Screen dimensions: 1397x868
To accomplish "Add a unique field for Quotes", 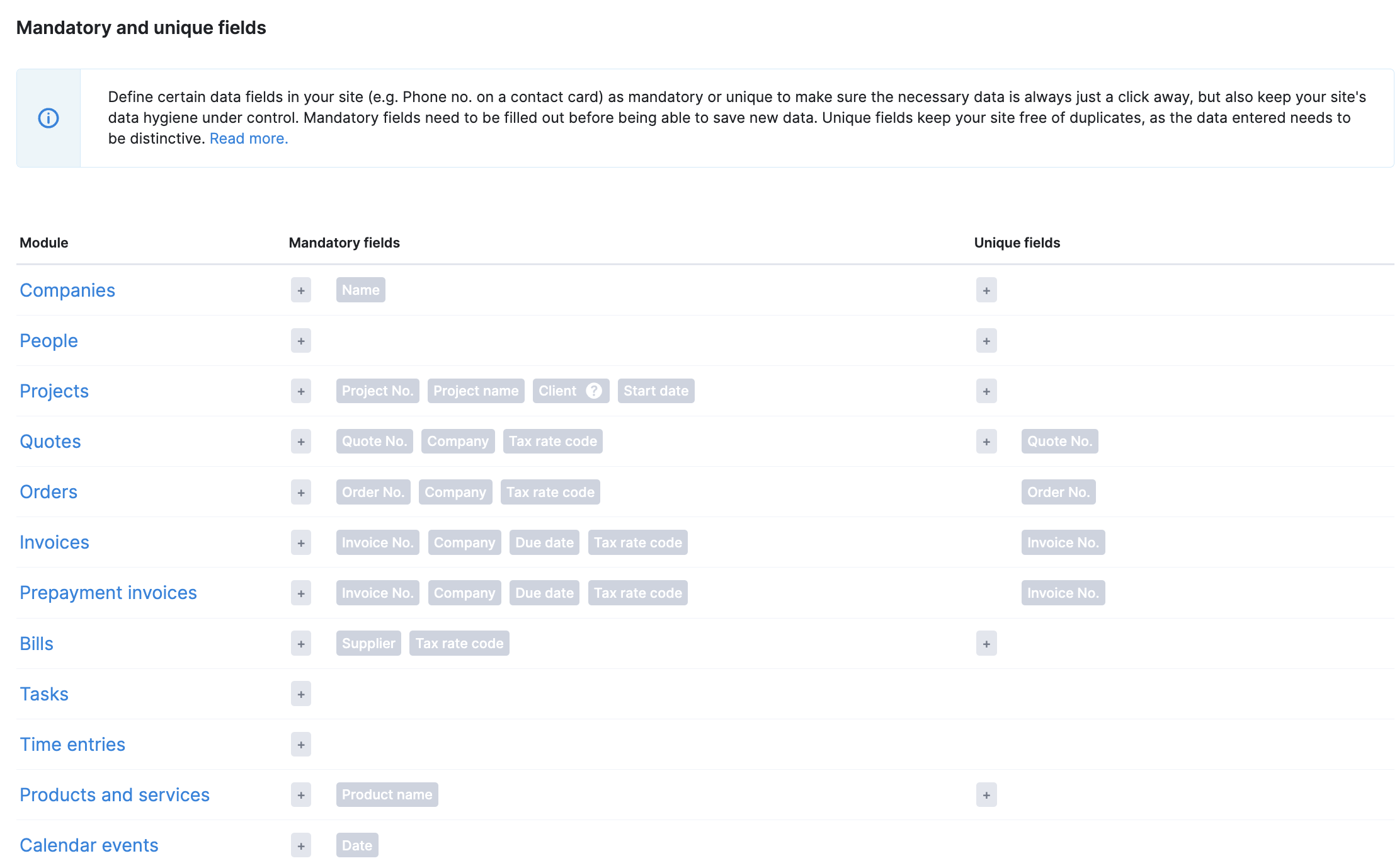I will [986, 442].
